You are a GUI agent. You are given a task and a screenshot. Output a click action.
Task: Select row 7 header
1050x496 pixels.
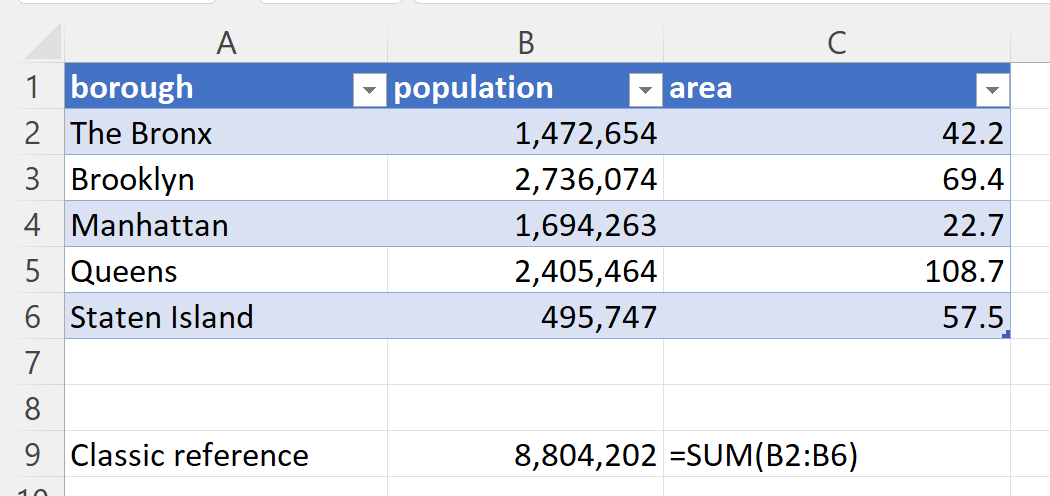[32, 362]
